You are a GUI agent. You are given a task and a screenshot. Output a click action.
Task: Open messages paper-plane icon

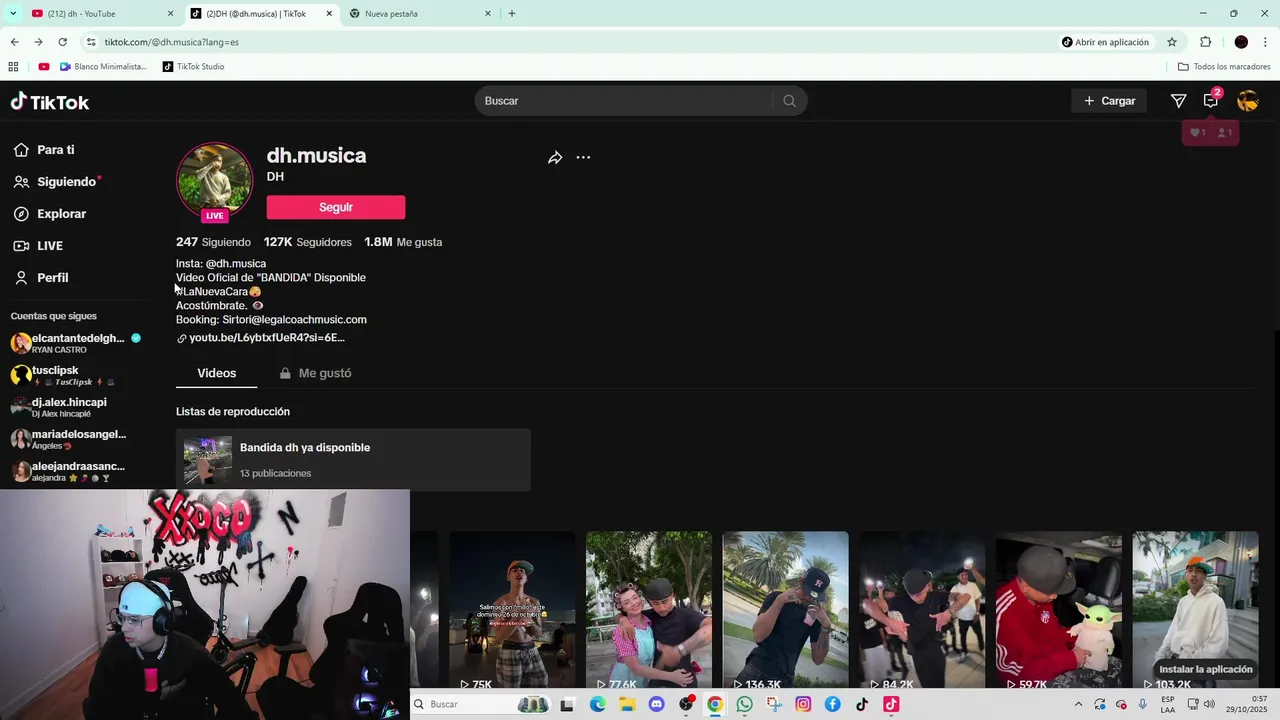click(x=1178, y=101)
